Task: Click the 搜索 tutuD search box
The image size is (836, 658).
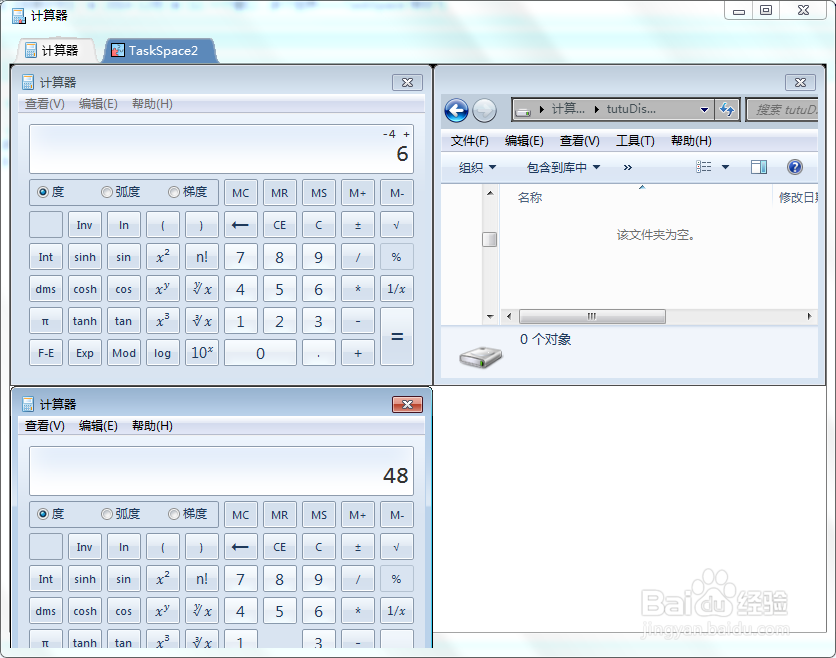Action: click(x=783, y=110)
